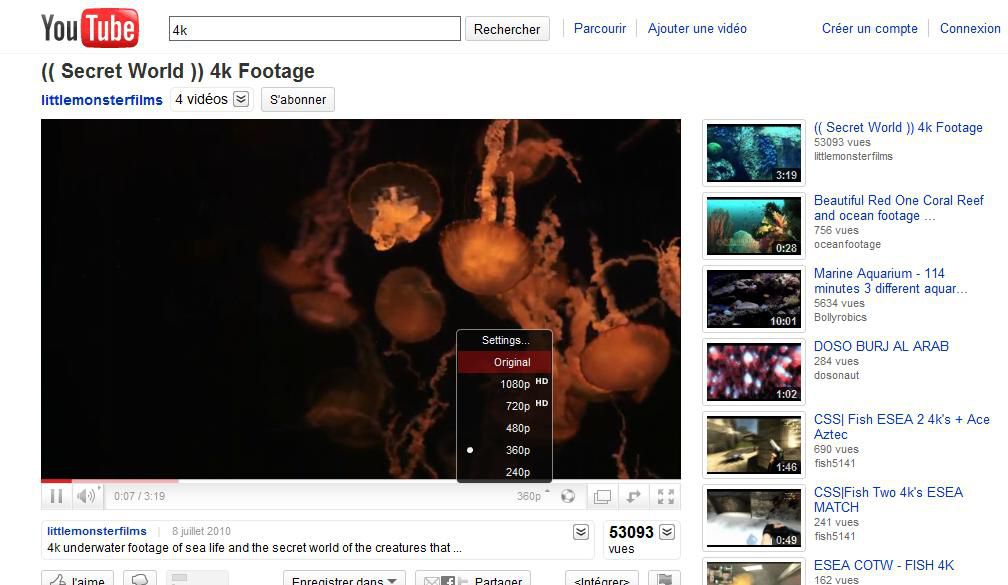Open the Enregistrer dans dropdown

(344, 578)
